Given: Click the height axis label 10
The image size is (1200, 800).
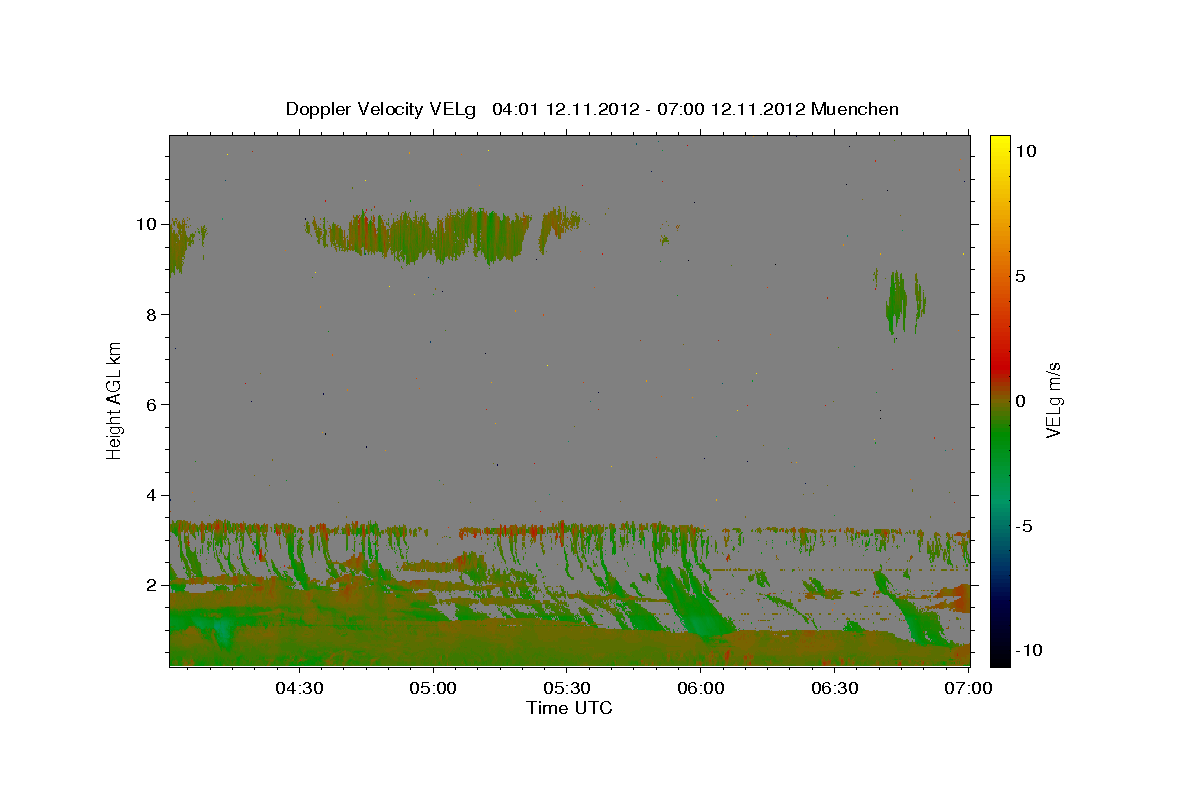Looking at the screenshot, I should 147,224.
